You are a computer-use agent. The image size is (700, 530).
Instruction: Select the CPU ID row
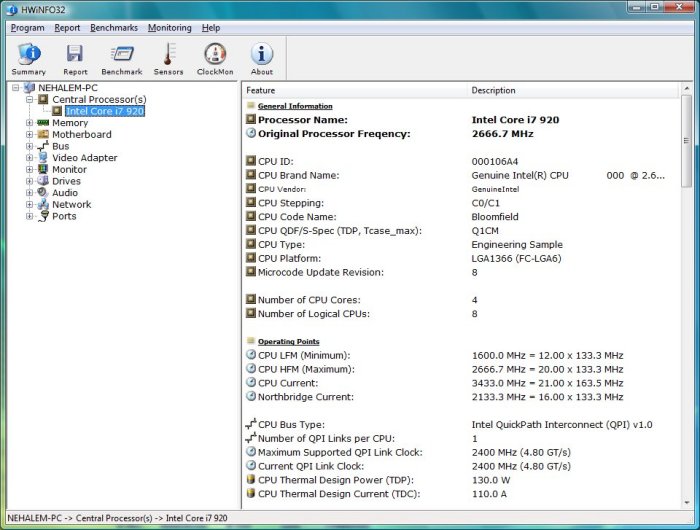(462, 161)
